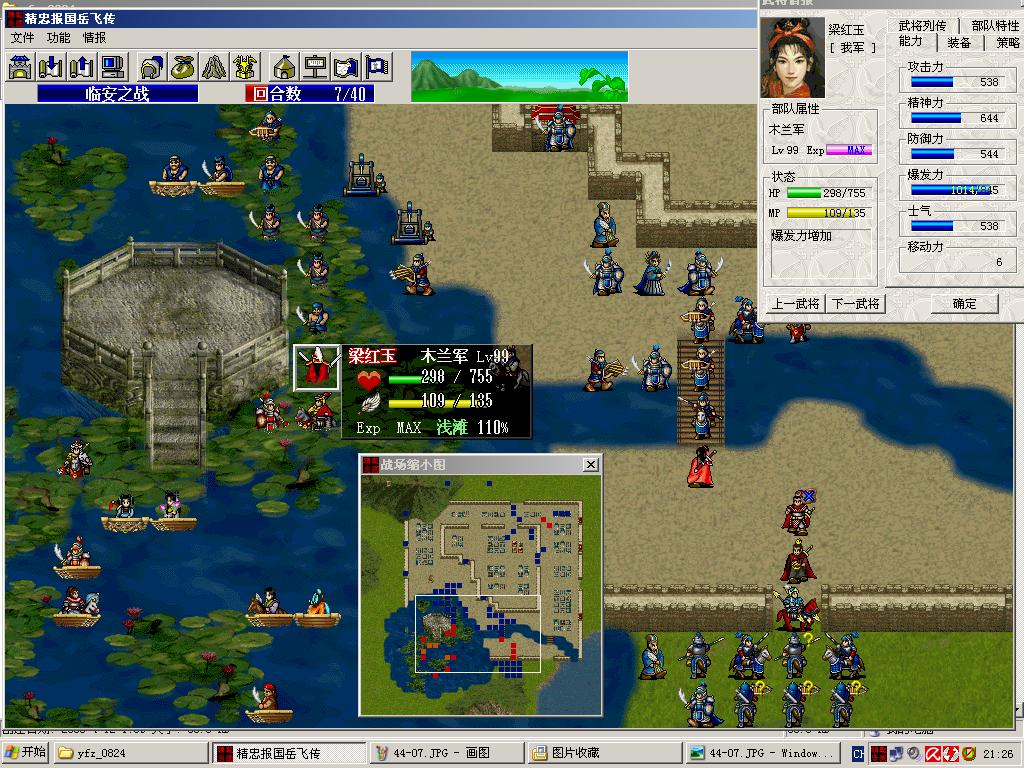
Task: Select the red-robed 梁红玉 unit near bridge
Action: [701, 466]
